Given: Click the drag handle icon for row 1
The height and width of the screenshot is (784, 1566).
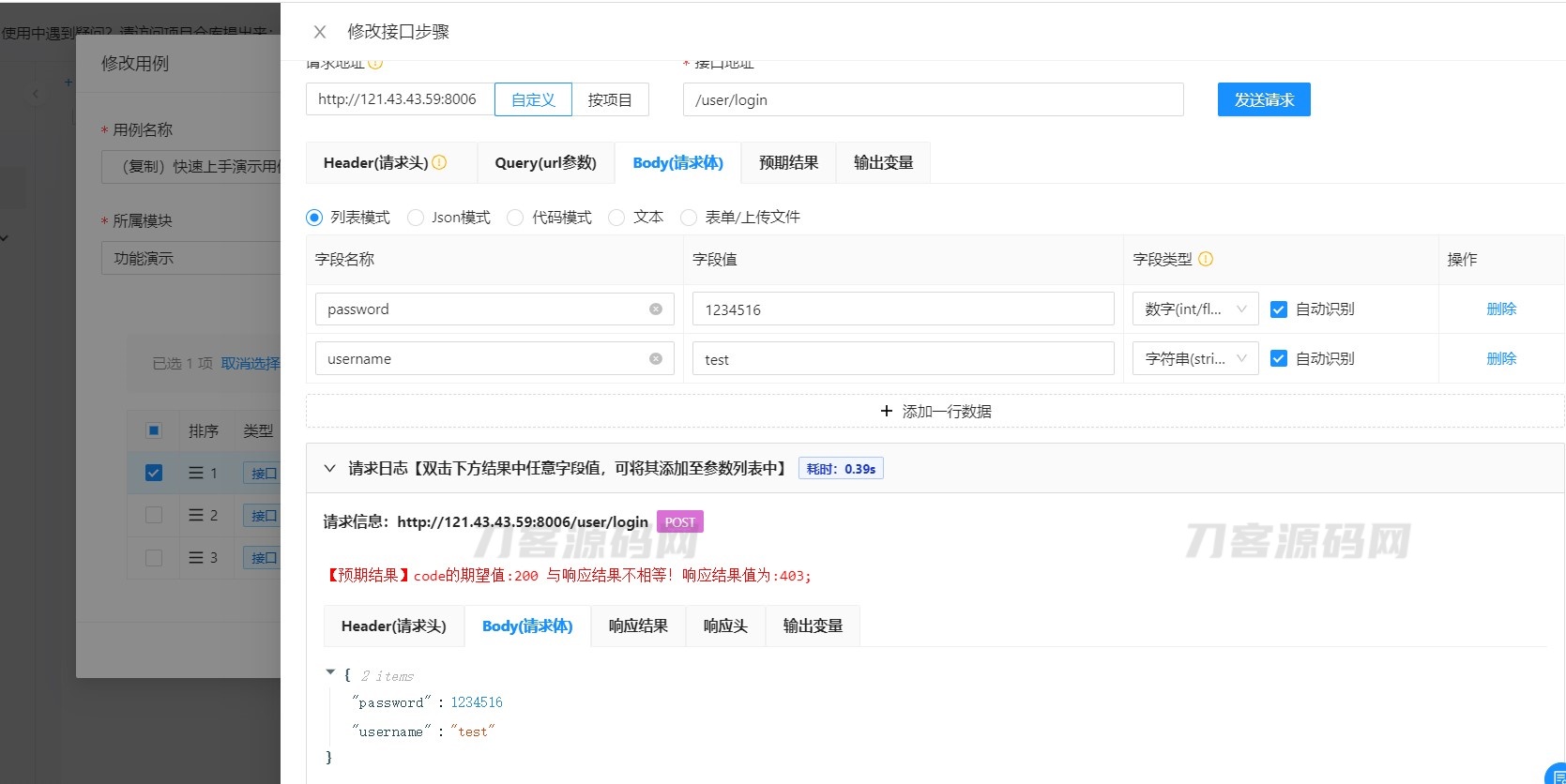Looking at the screenshot, I should tap(196, 473).
